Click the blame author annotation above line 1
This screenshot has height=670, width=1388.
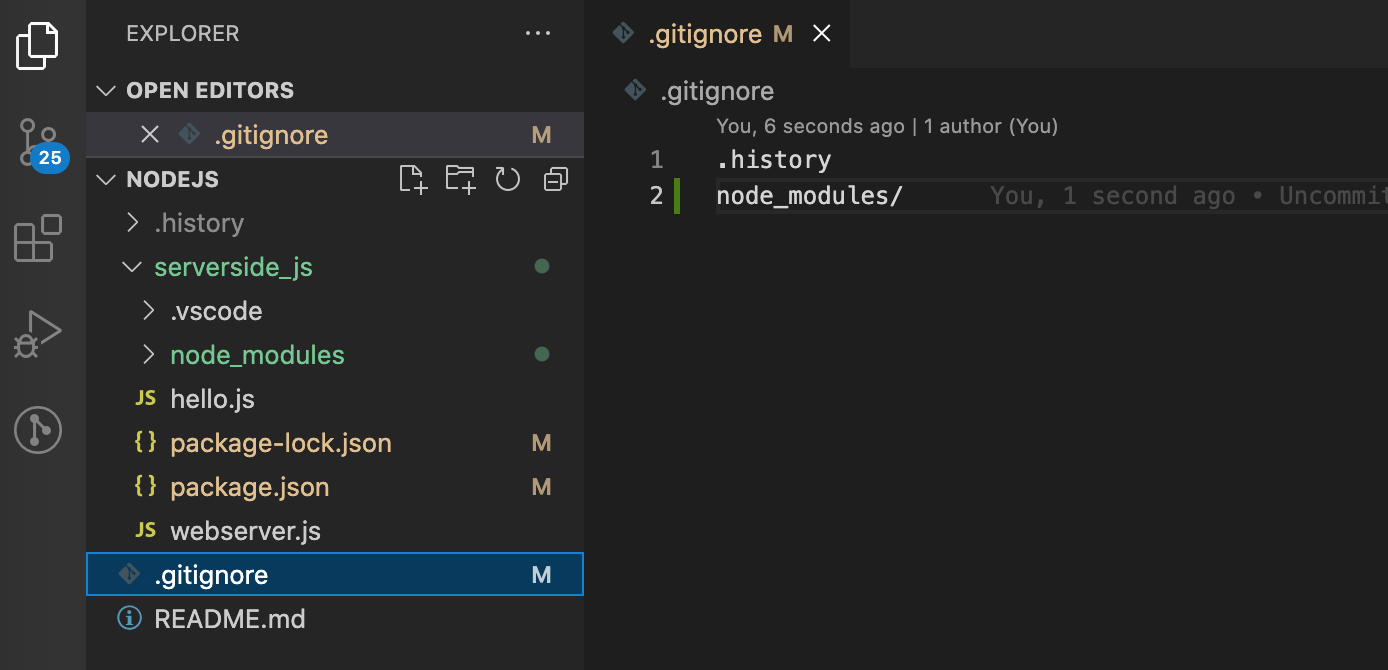886,126
